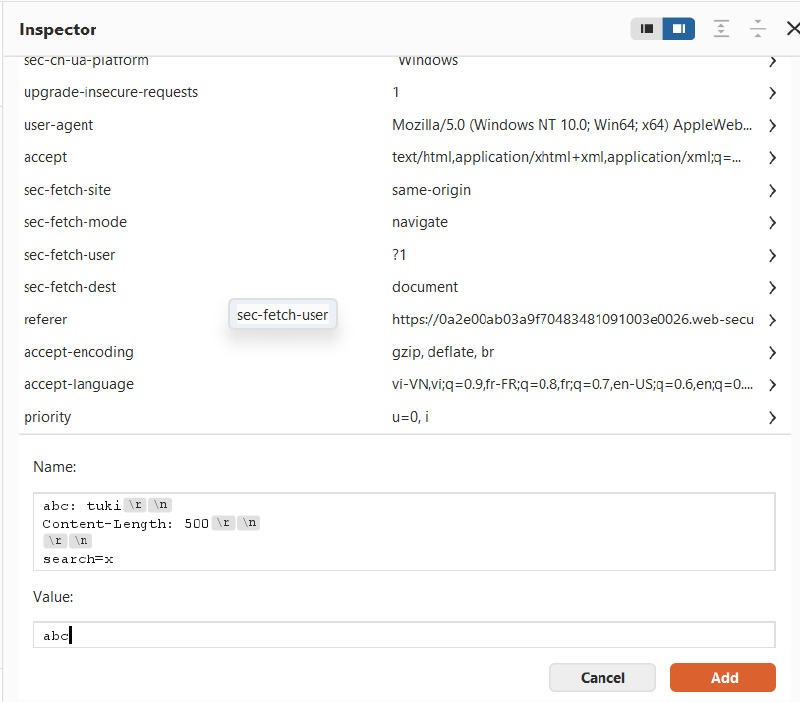Click the gzip, deflate, br value
Screen dimensions: 800x702
pos(443,352)
